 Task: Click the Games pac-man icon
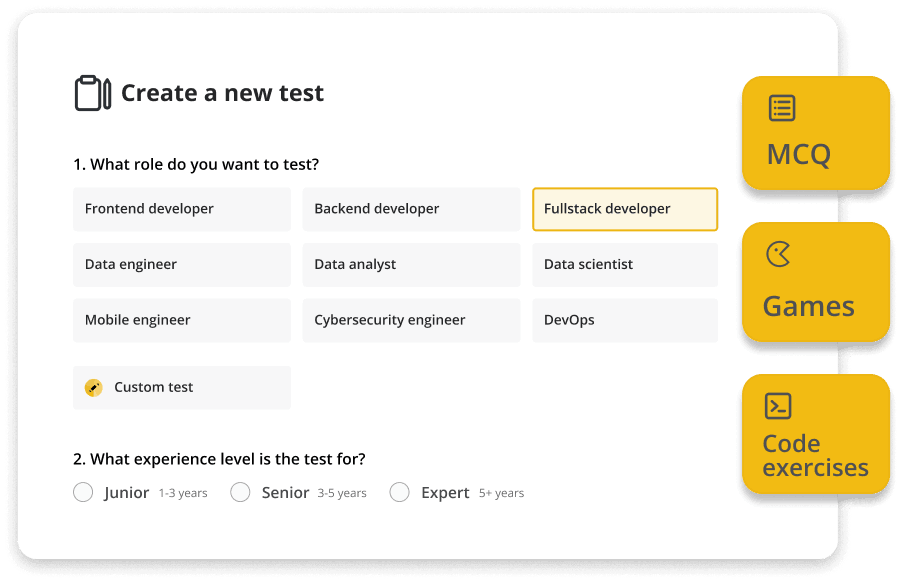(778, 255)
